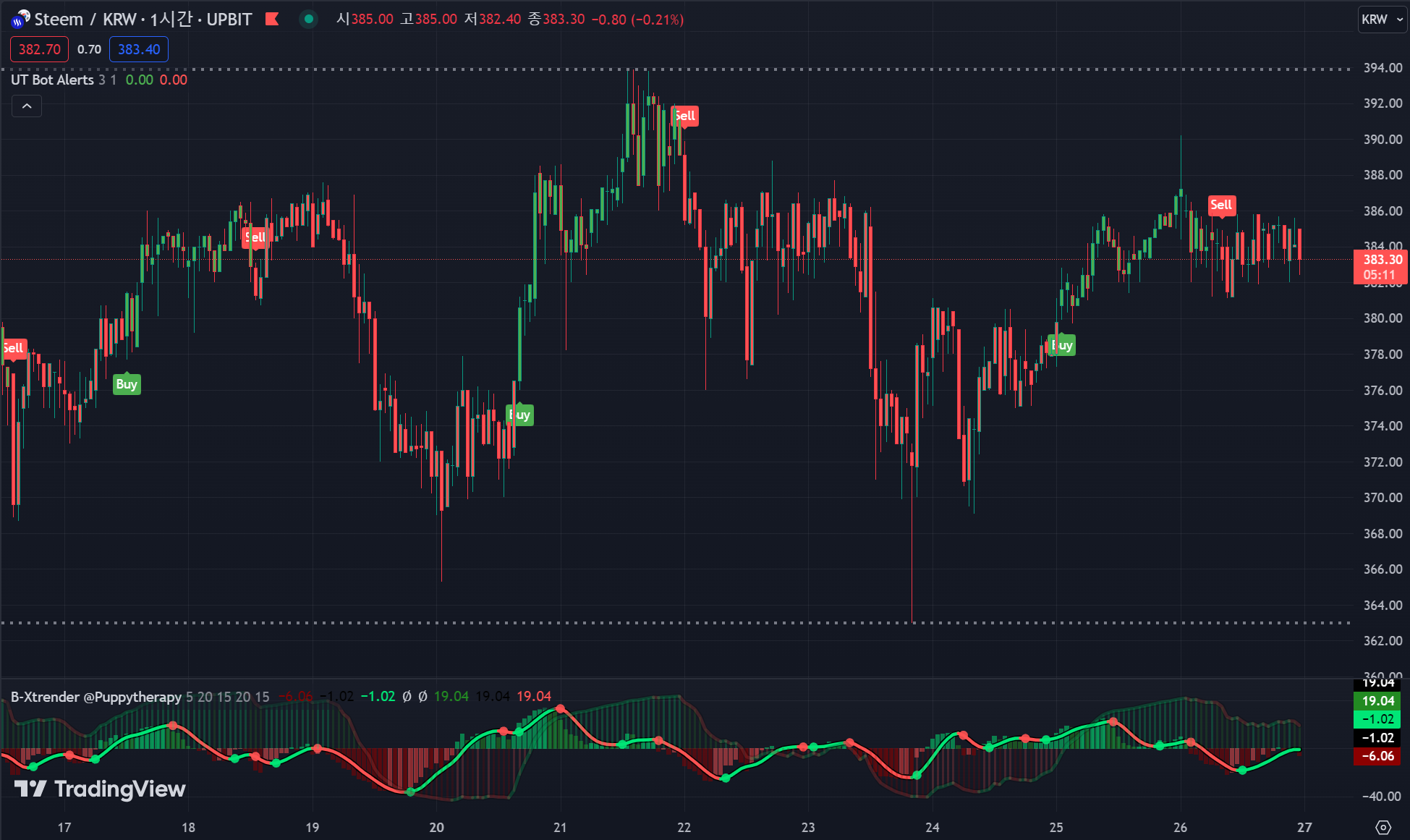The height and width of the screenshot is (840, 1410).
Task: Click the green 19.04 scale value label
Action: (1377, 700)
